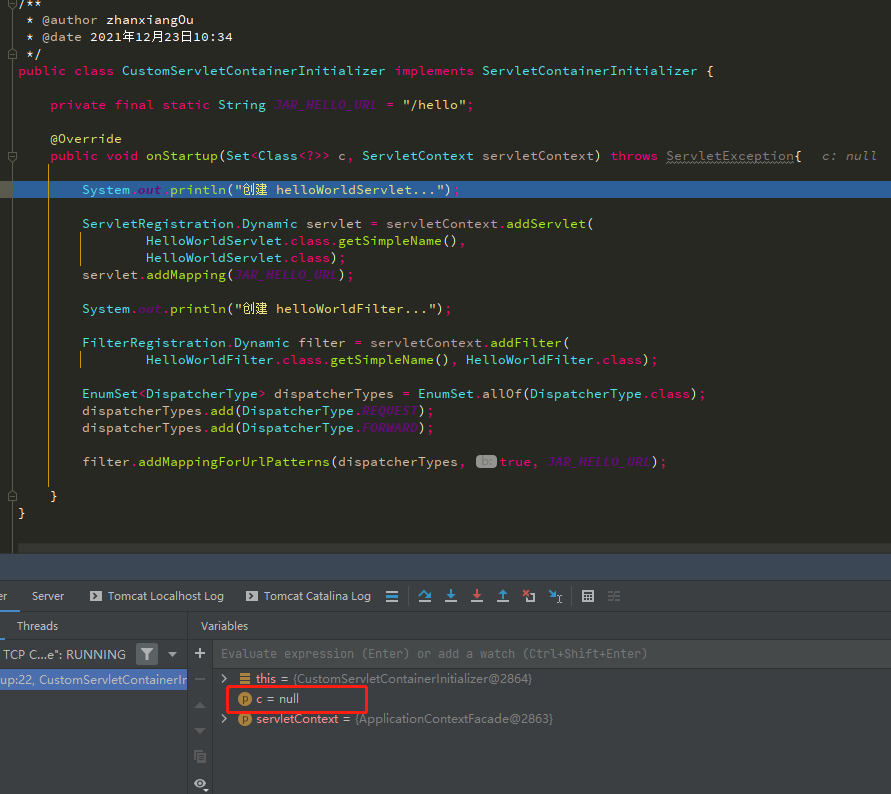Click the editor horizontal scrollbar

454,548
